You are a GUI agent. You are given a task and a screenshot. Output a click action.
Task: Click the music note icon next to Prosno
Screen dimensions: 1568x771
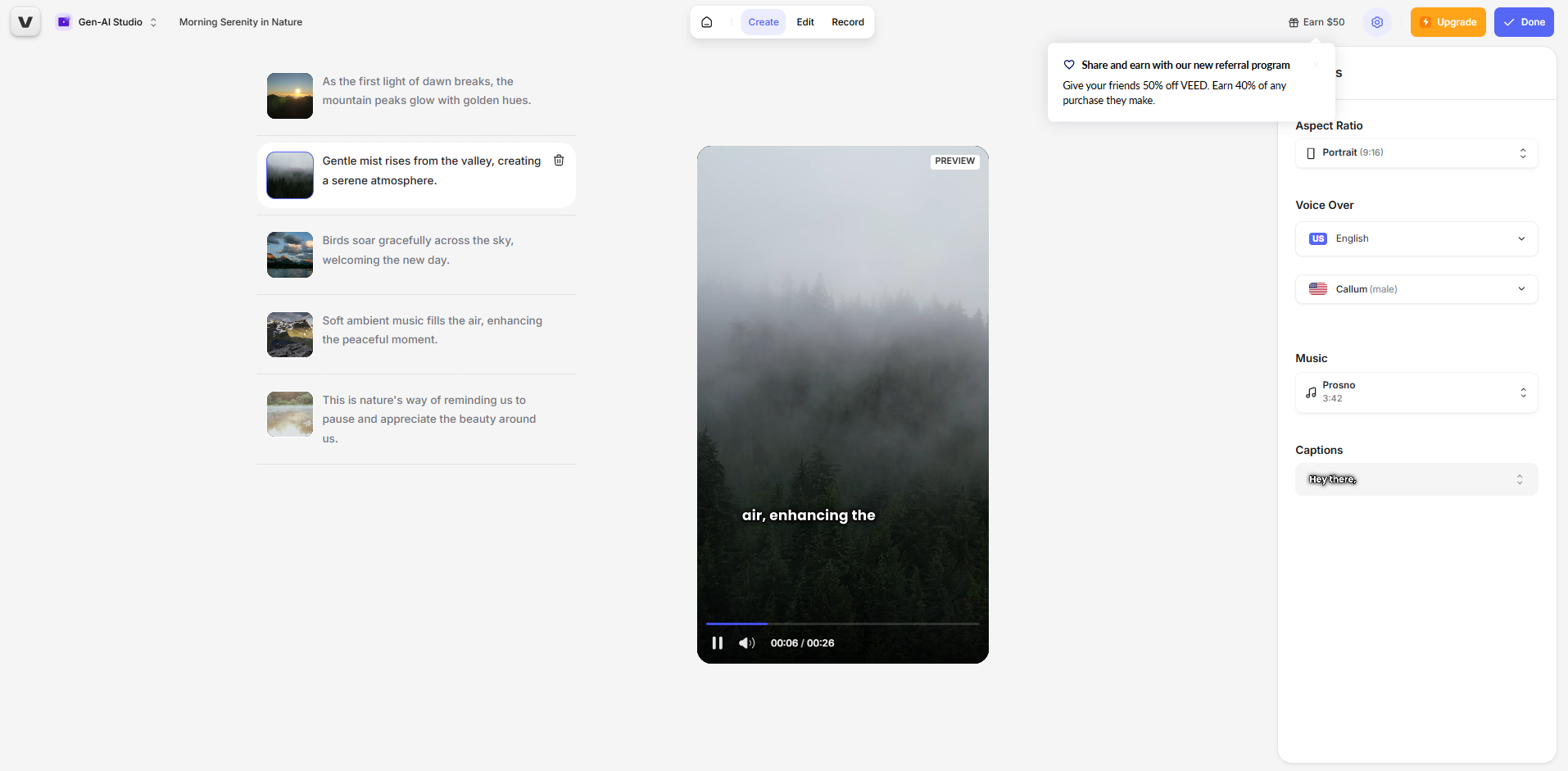tap(1311, 392)
